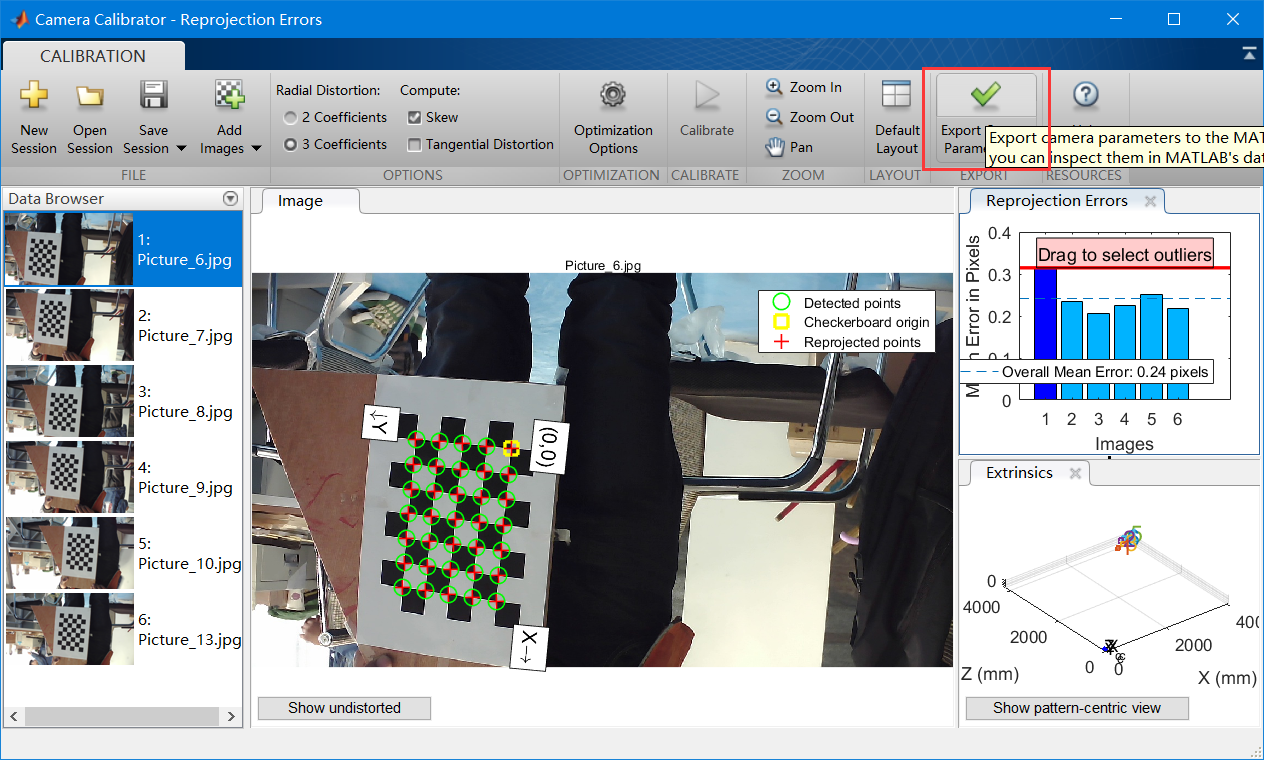The image size is (1264, 760).
Task: Select the Zoom In tool
Action: [x=806, y=87]
